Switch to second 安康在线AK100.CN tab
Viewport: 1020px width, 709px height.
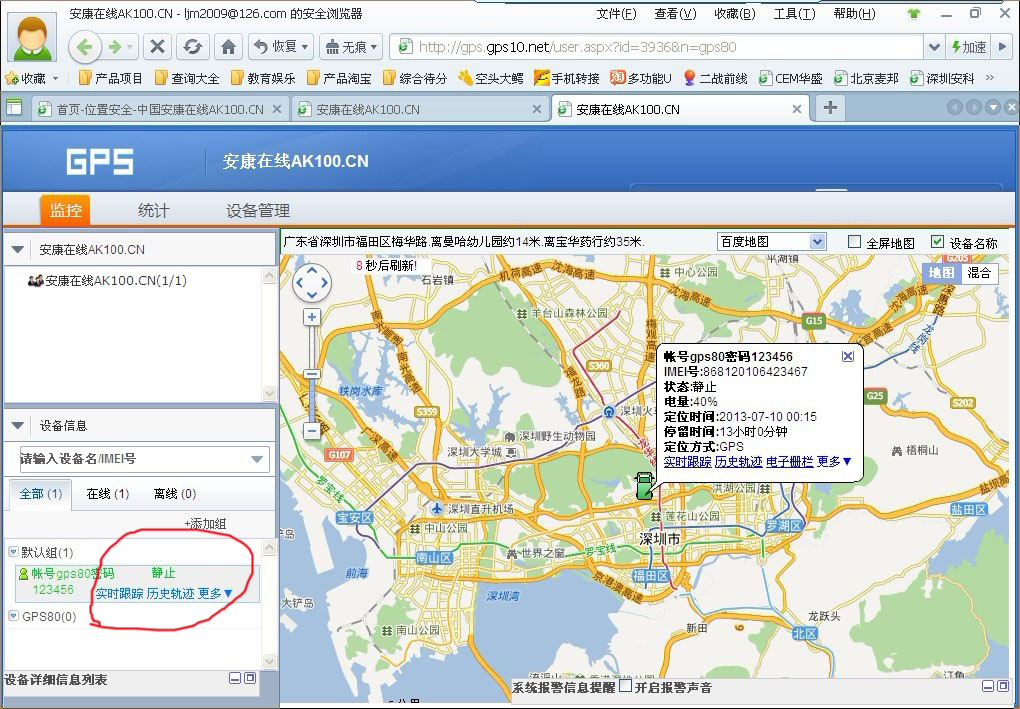point(420,109)
